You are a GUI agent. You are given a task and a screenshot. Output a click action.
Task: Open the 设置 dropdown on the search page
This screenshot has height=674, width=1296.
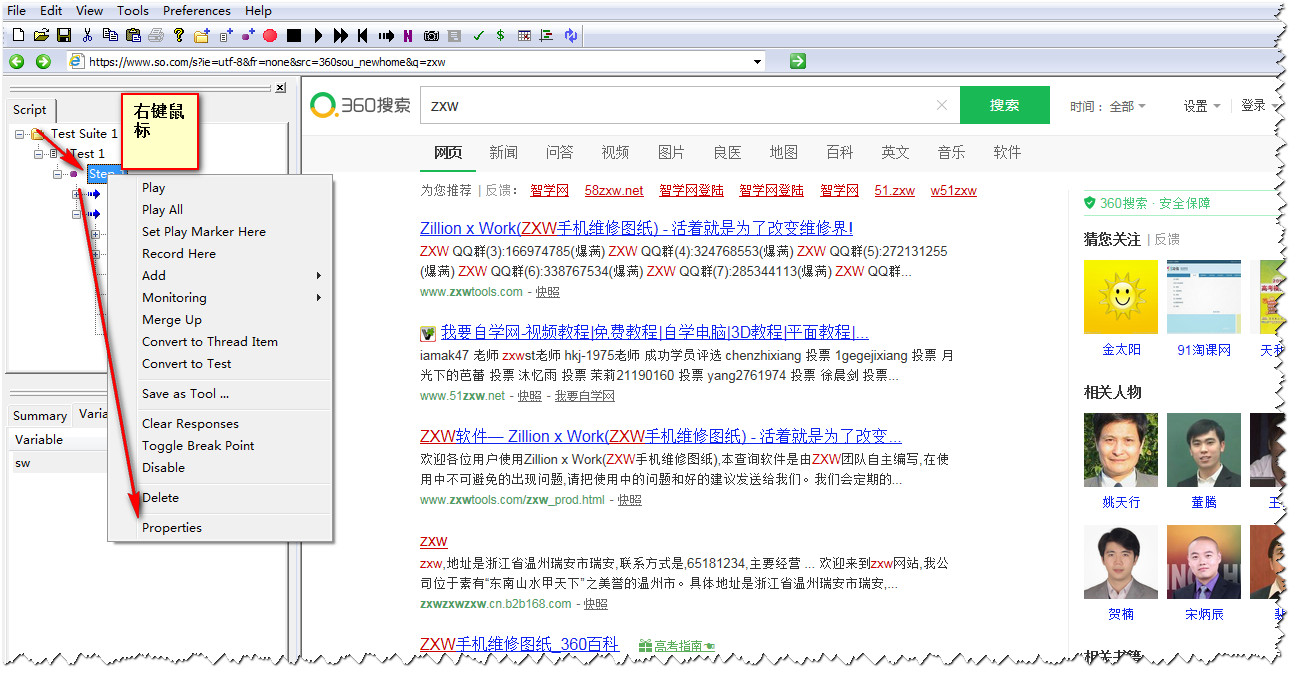(1202, 106)
